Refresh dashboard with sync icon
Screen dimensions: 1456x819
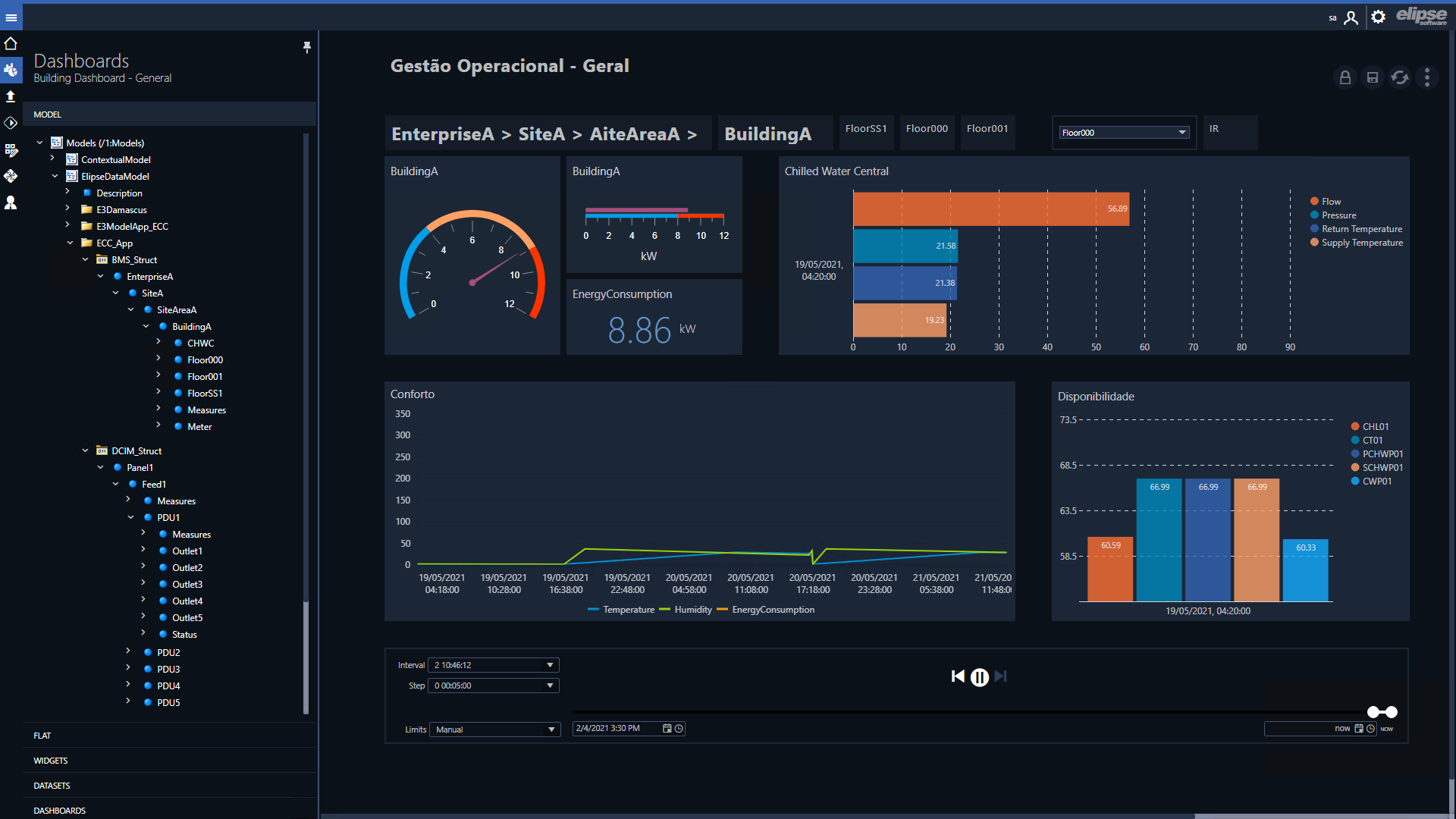pos(1400,77)
